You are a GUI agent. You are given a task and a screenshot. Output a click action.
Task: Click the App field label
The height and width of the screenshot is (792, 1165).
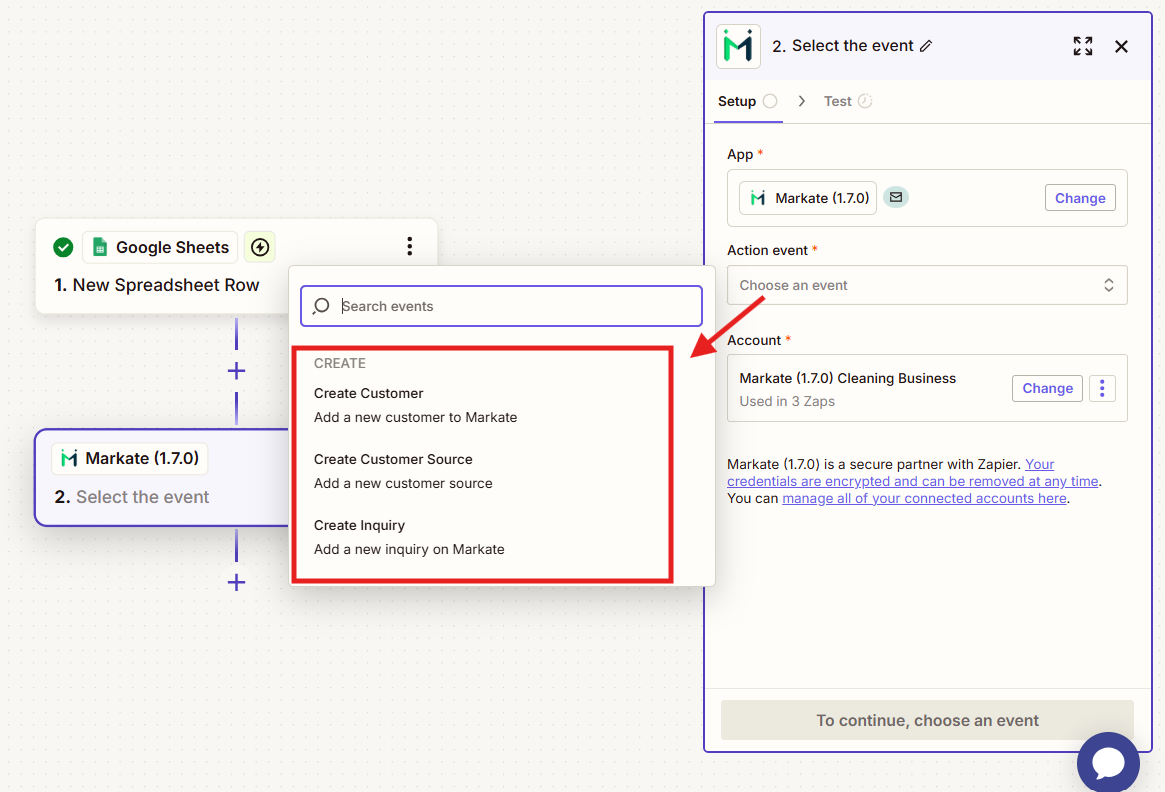(740, 155)
